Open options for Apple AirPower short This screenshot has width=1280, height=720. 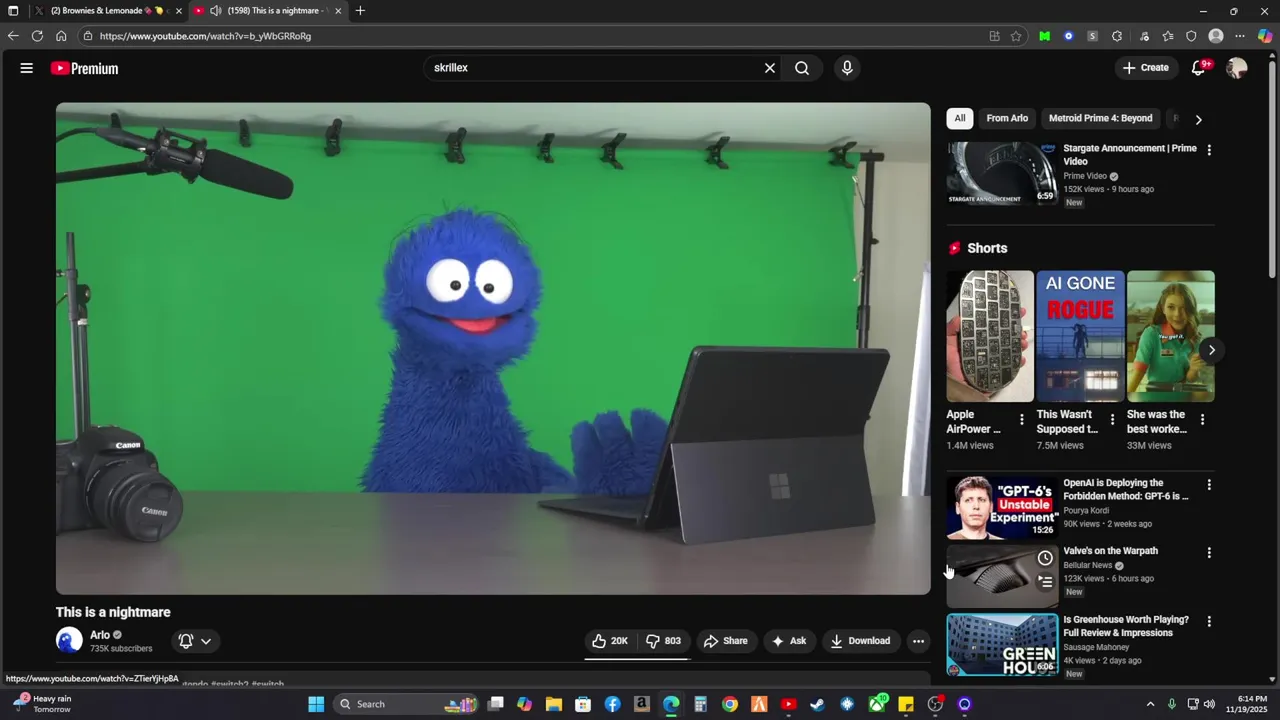point(1021,419)
